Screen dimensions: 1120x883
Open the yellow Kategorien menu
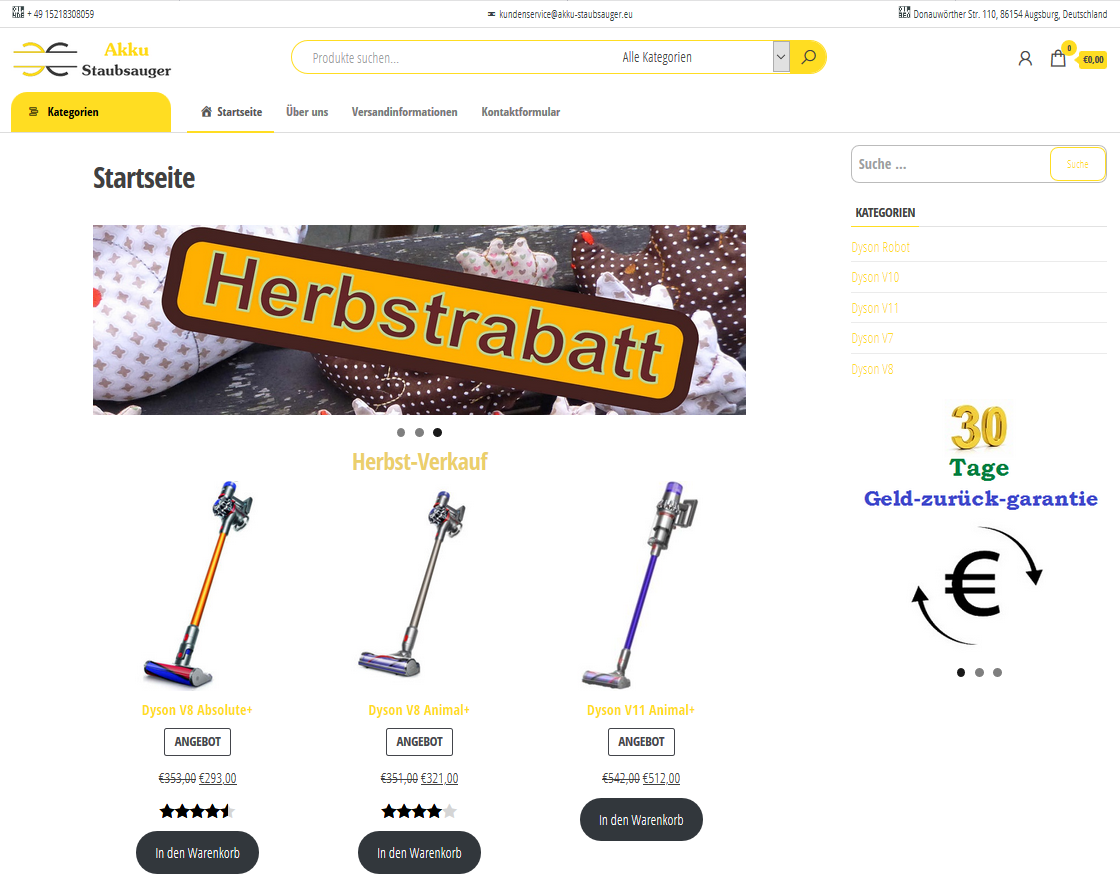click(x=91, y=112)
